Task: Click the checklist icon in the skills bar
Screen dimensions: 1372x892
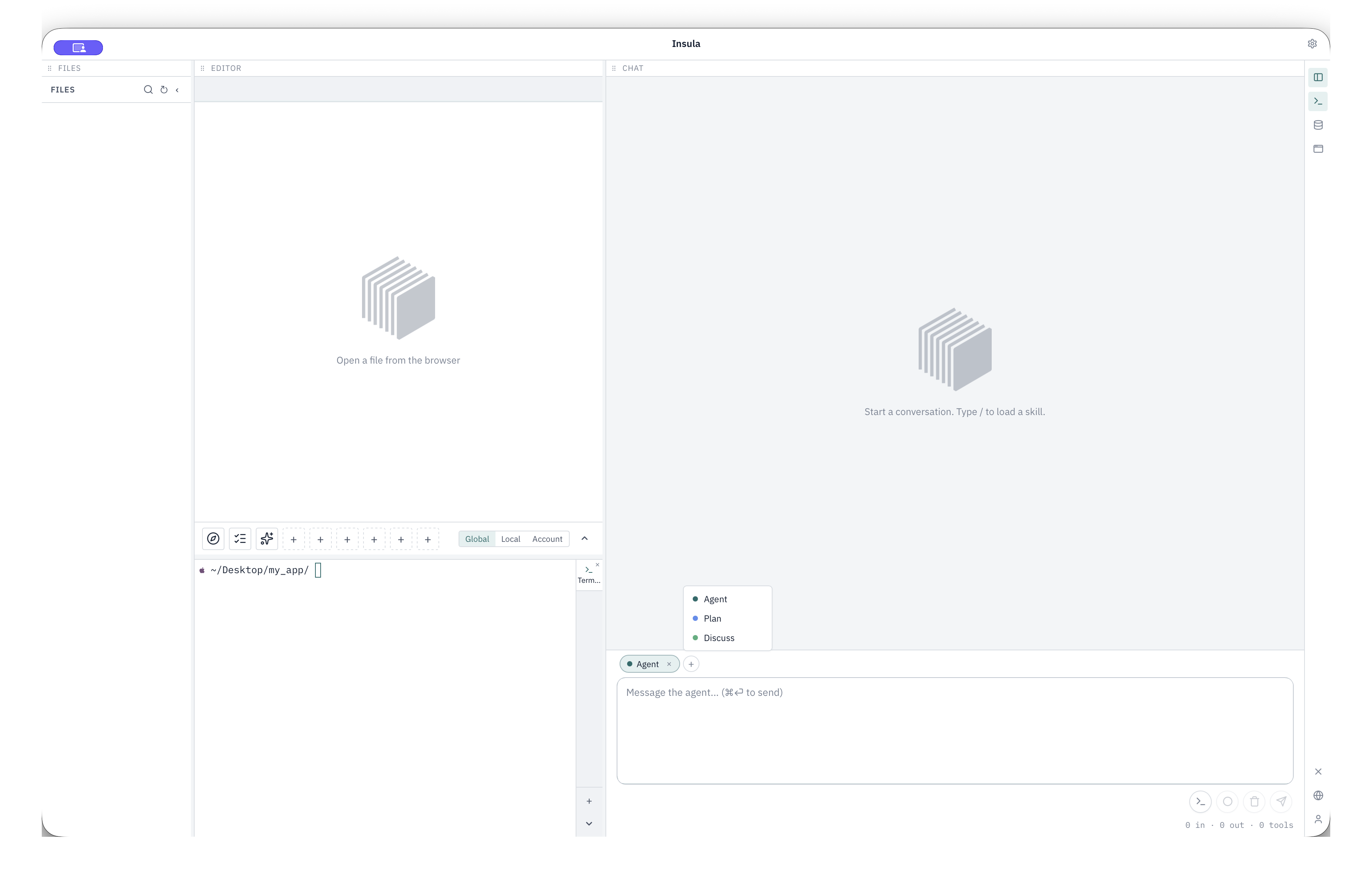Action: [240, 538]
